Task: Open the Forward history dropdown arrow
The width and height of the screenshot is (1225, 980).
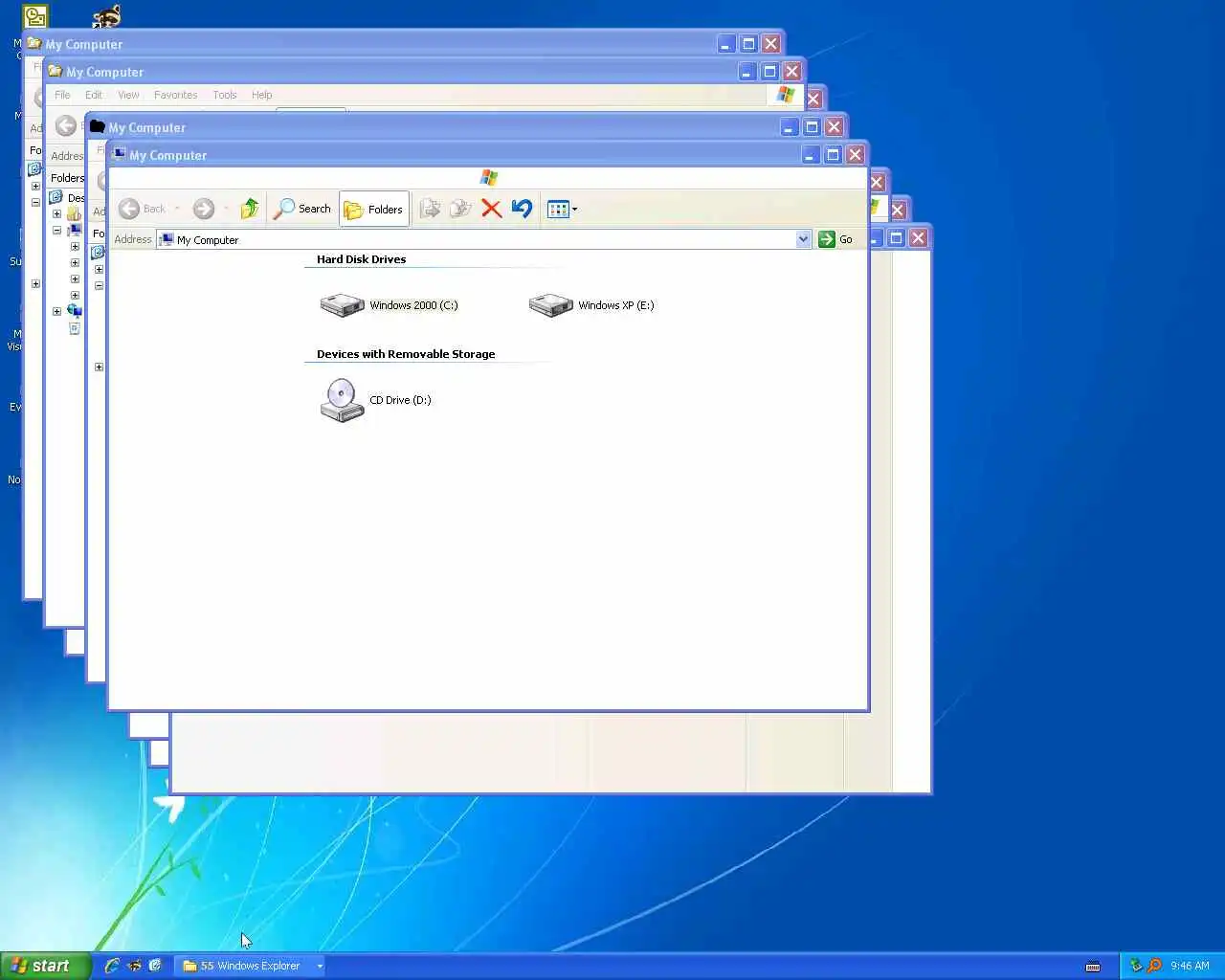Action: 226,209
